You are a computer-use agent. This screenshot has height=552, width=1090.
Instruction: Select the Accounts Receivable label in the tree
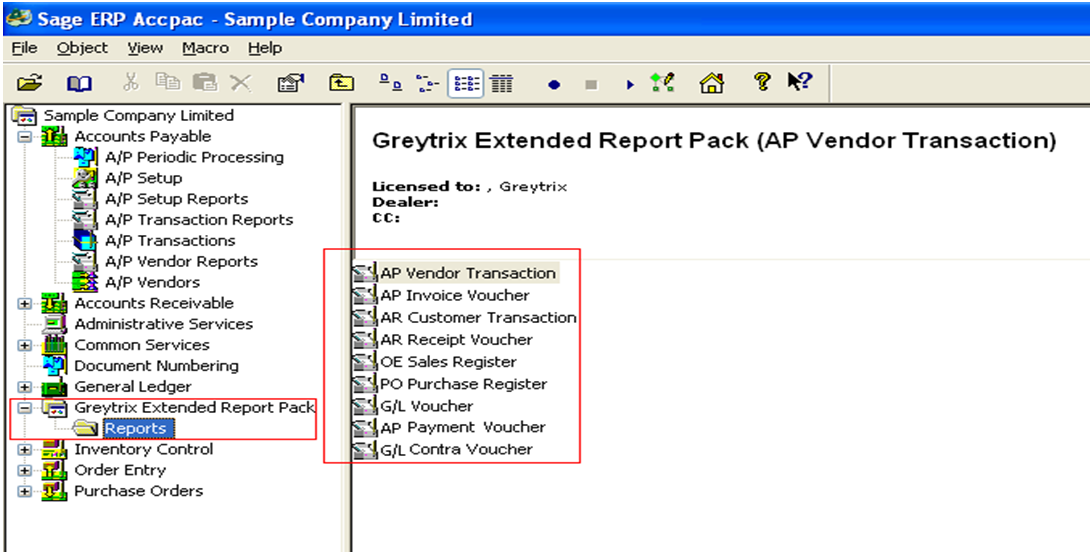tap(154, 303)
